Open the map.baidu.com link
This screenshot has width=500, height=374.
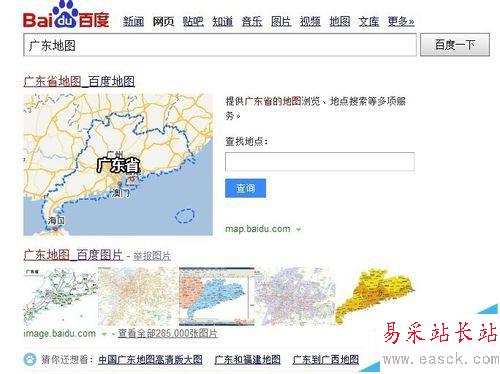[x=258, y=229]
